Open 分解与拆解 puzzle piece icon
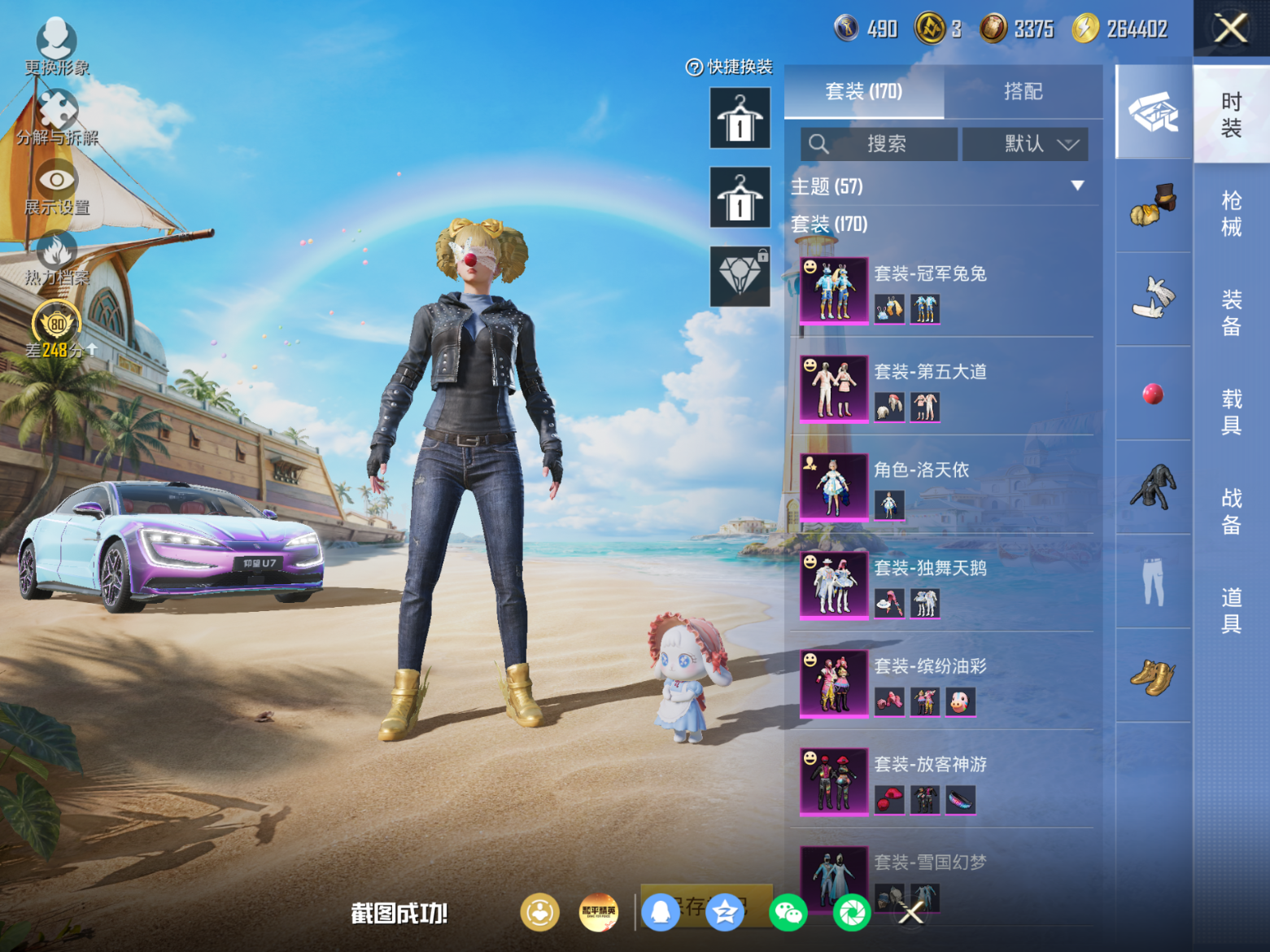This screenshot has width=1270, height=952. pyautogui.click(x=57, y=109)
